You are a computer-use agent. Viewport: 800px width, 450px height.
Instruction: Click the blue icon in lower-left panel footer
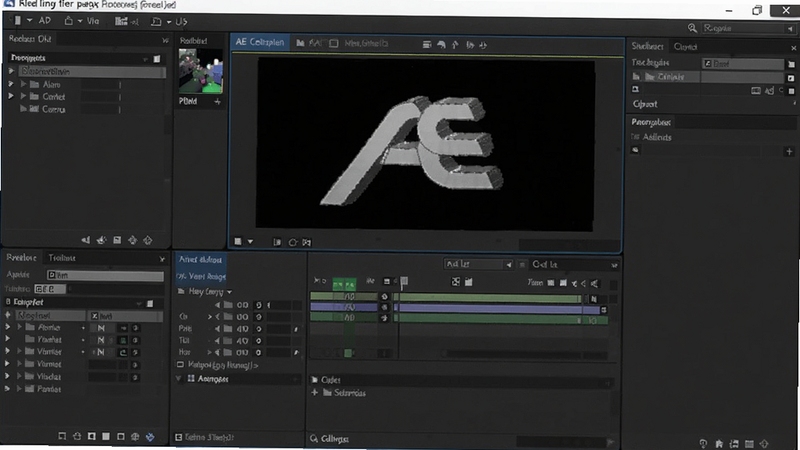pyautogui.click(x=149, y=437)
